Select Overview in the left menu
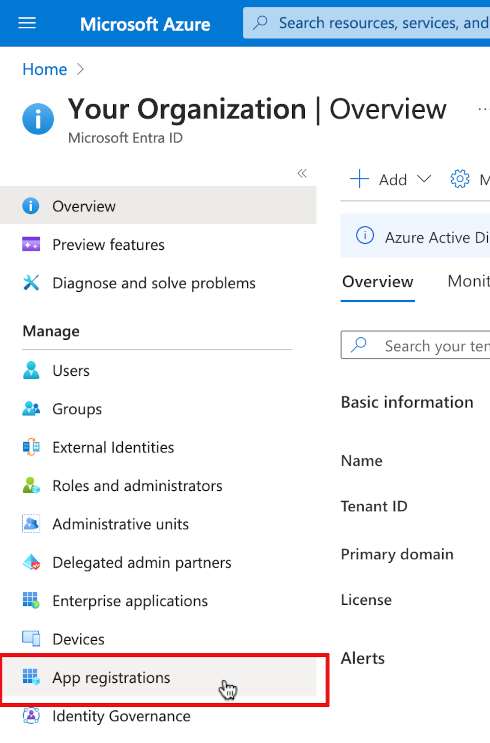 [x=158, y=206]
